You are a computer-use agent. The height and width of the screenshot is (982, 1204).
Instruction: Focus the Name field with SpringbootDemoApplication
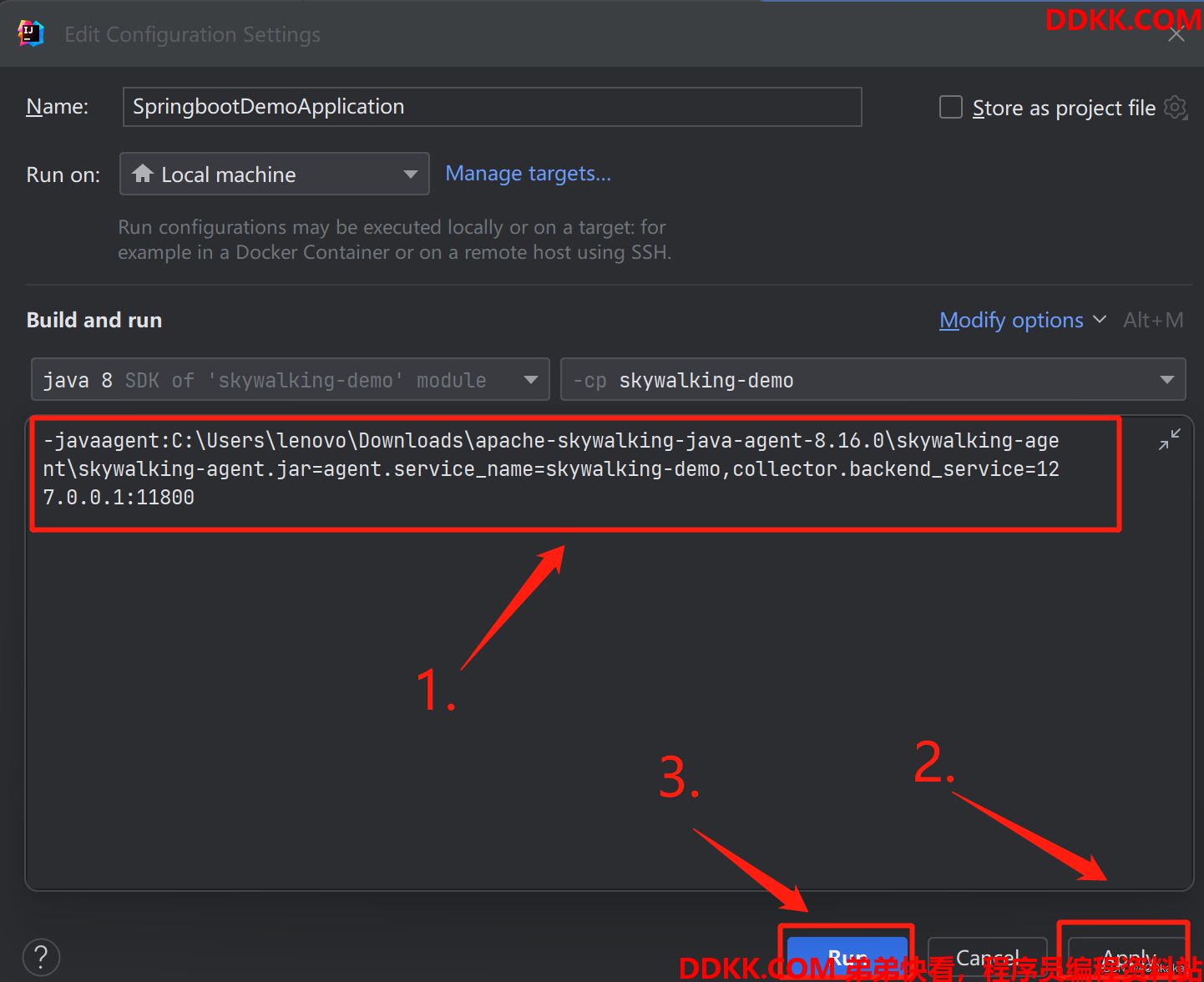click(493, 107)
